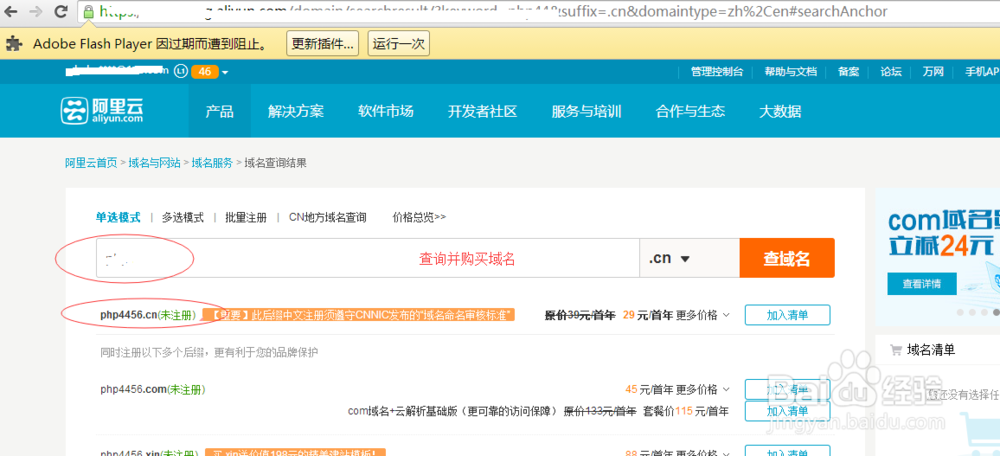Click the L1 level badge icon

pos(180,71)
